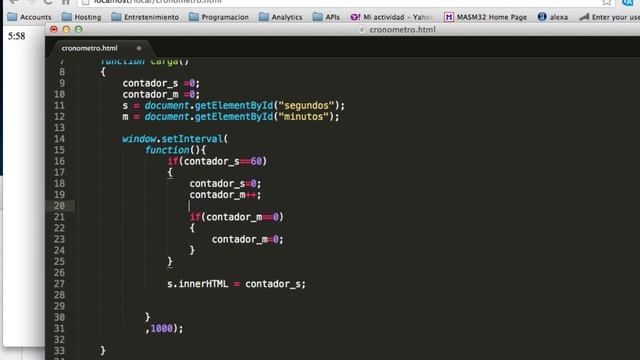
Task: Minimize the editor window with yellow button
Action: click(x=66, y=29)
